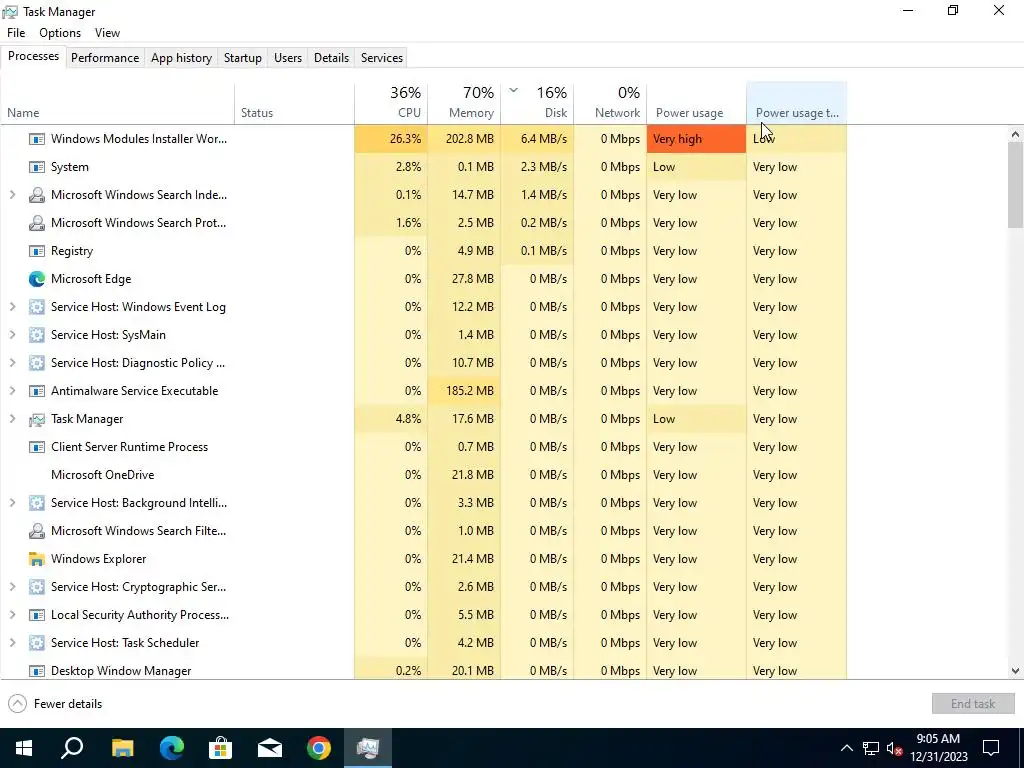
Task: Open the notification center icon
Action: coord(991,748)
